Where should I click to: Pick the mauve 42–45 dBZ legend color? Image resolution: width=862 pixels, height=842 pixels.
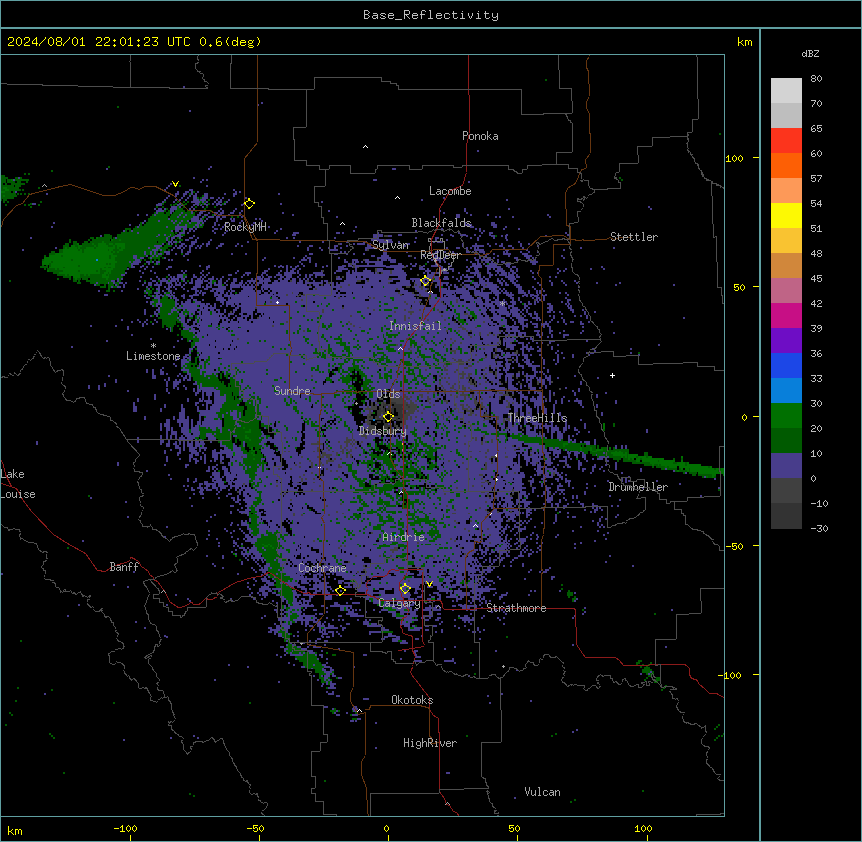click(x=786, y=291)
